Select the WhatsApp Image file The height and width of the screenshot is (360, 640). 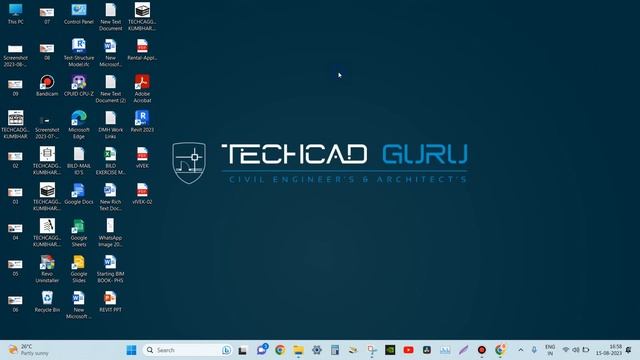[110, 233]
